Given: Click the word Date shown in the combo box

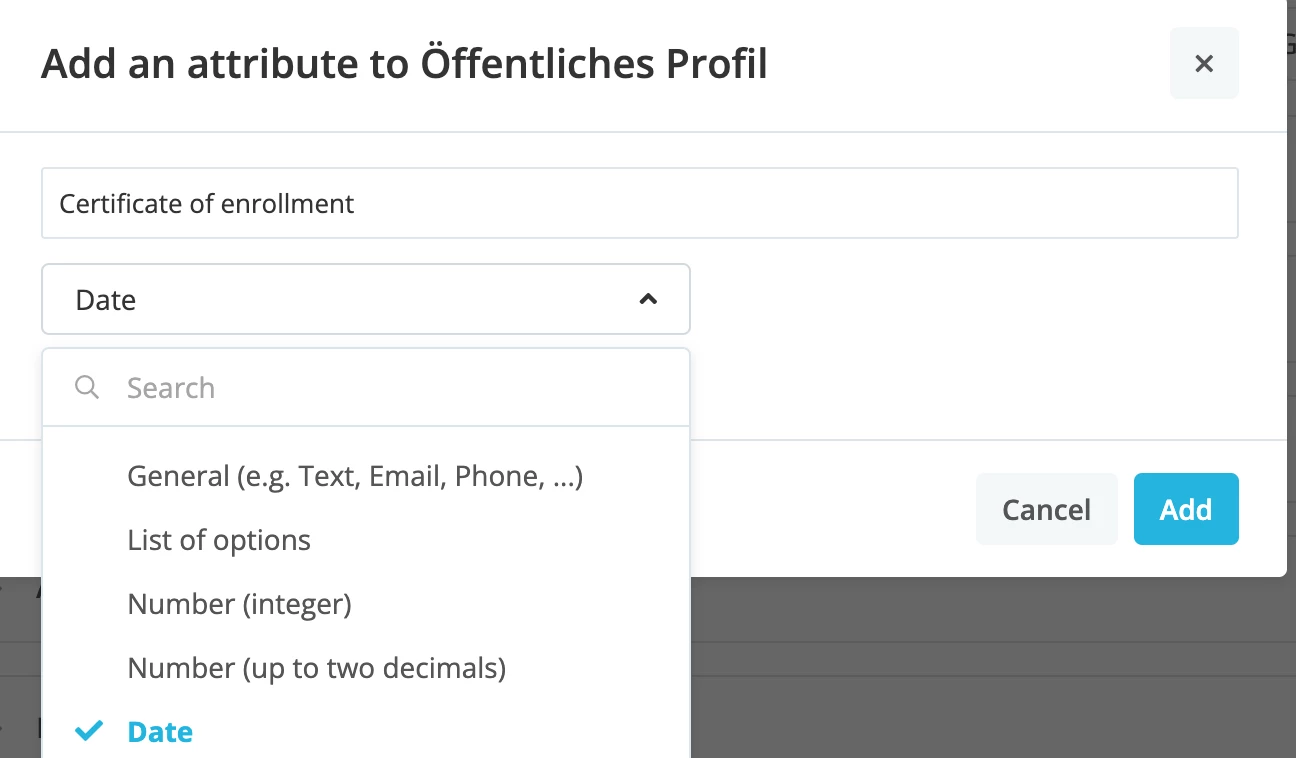Looking at the screenshot, I should tap(106, 300).
